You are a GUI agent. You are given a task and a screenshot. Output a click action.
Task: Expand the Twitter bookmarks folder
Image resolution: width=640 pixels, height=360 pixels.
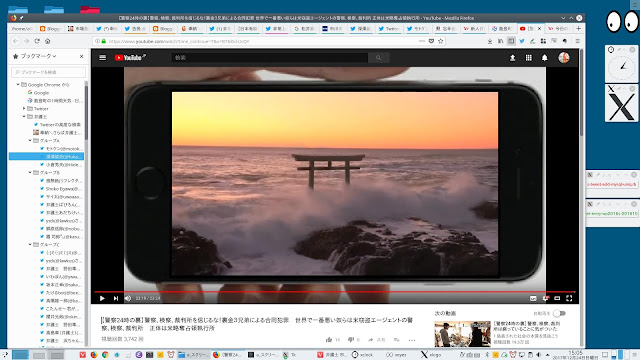(x=24, y=109)
